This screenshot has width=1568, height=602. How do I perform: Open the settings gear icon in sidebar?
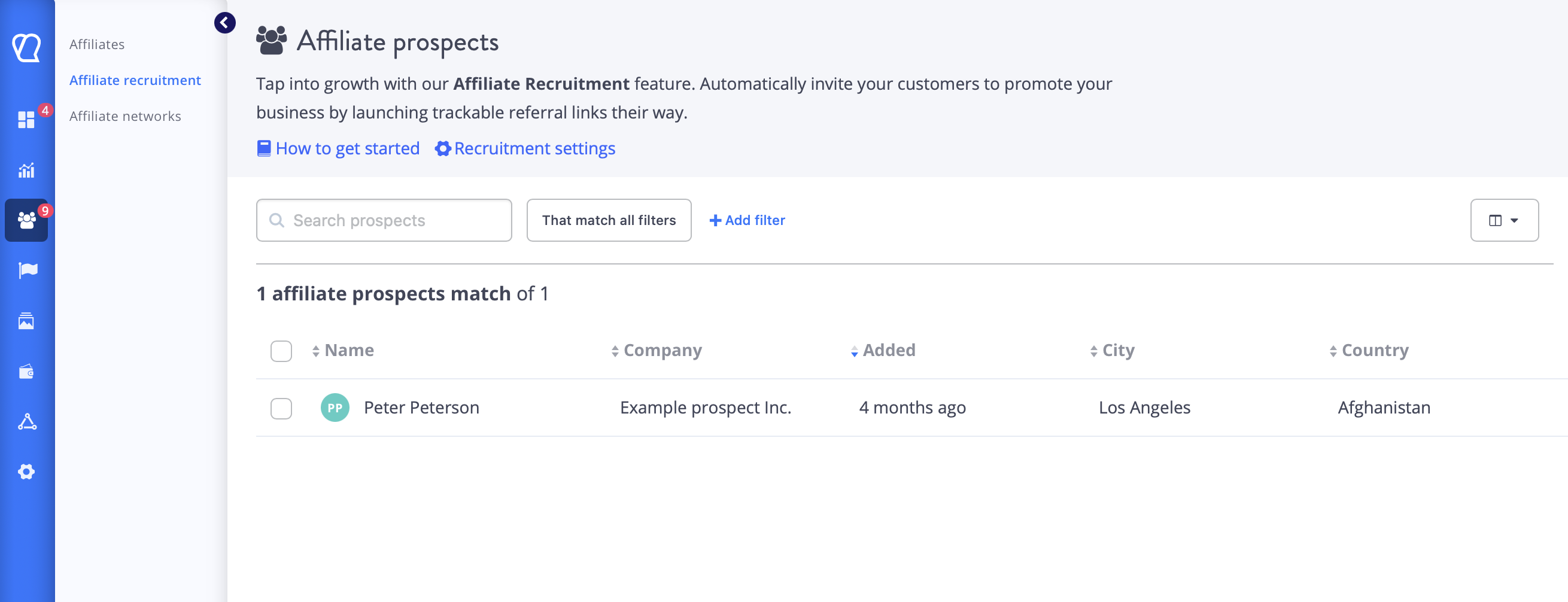click(x=26, y=472)
